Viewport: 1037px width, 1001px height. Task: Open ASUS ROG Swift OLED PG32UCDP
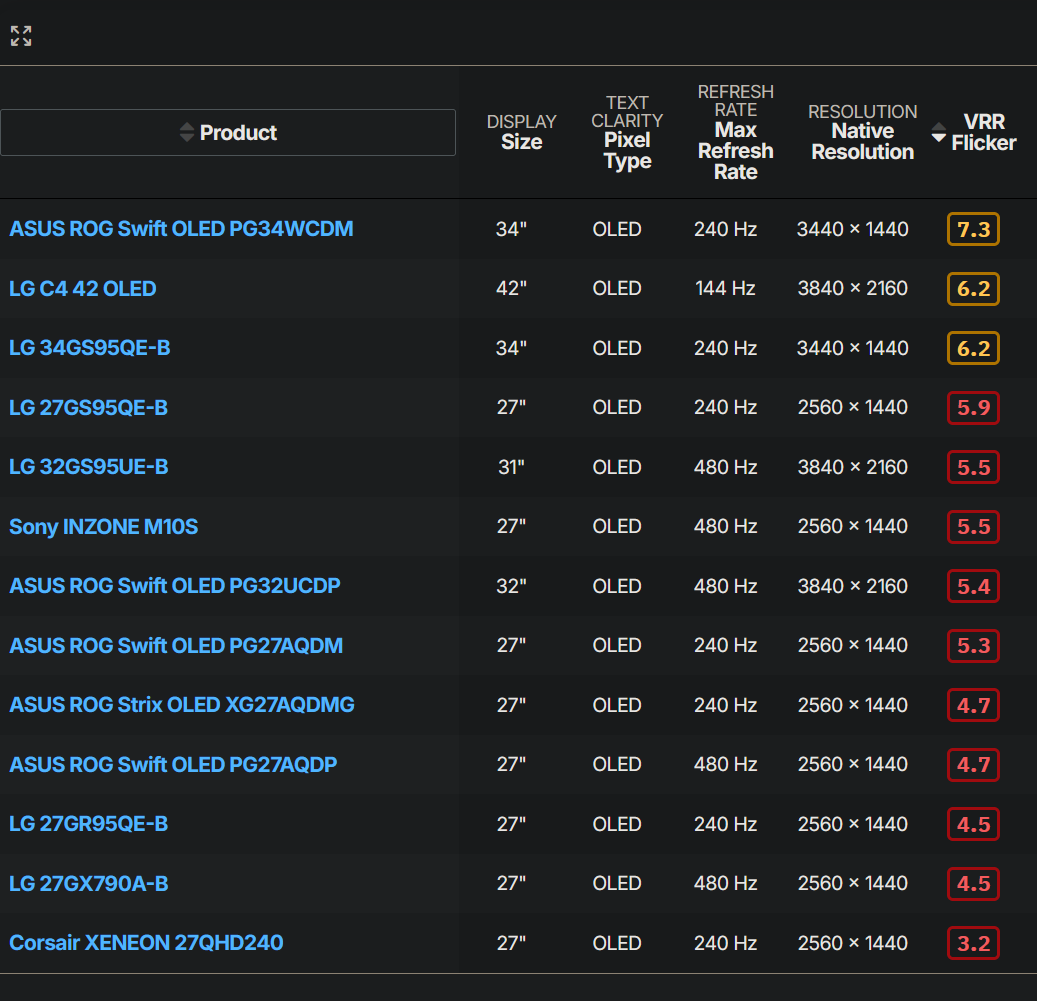175,586
